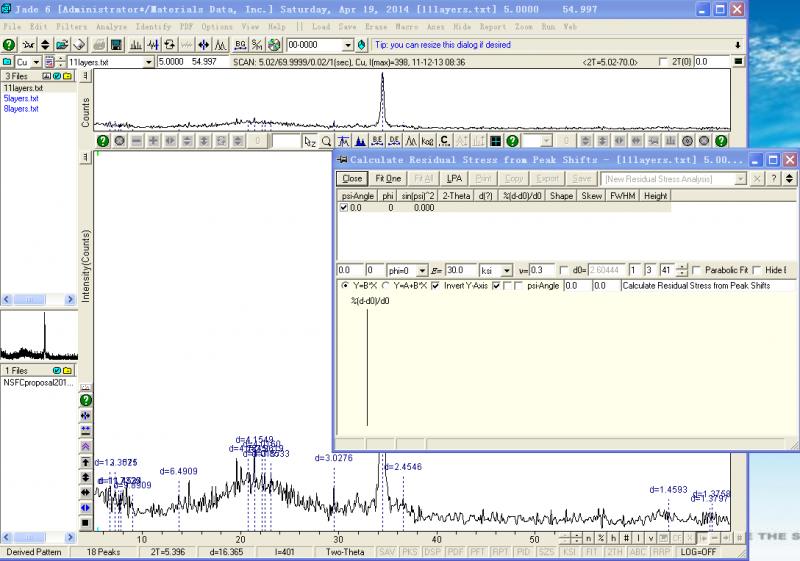Viewport: 800px width, 561px height.
Task: Click the green help icon in main toolbar
Action: [9, 45]
